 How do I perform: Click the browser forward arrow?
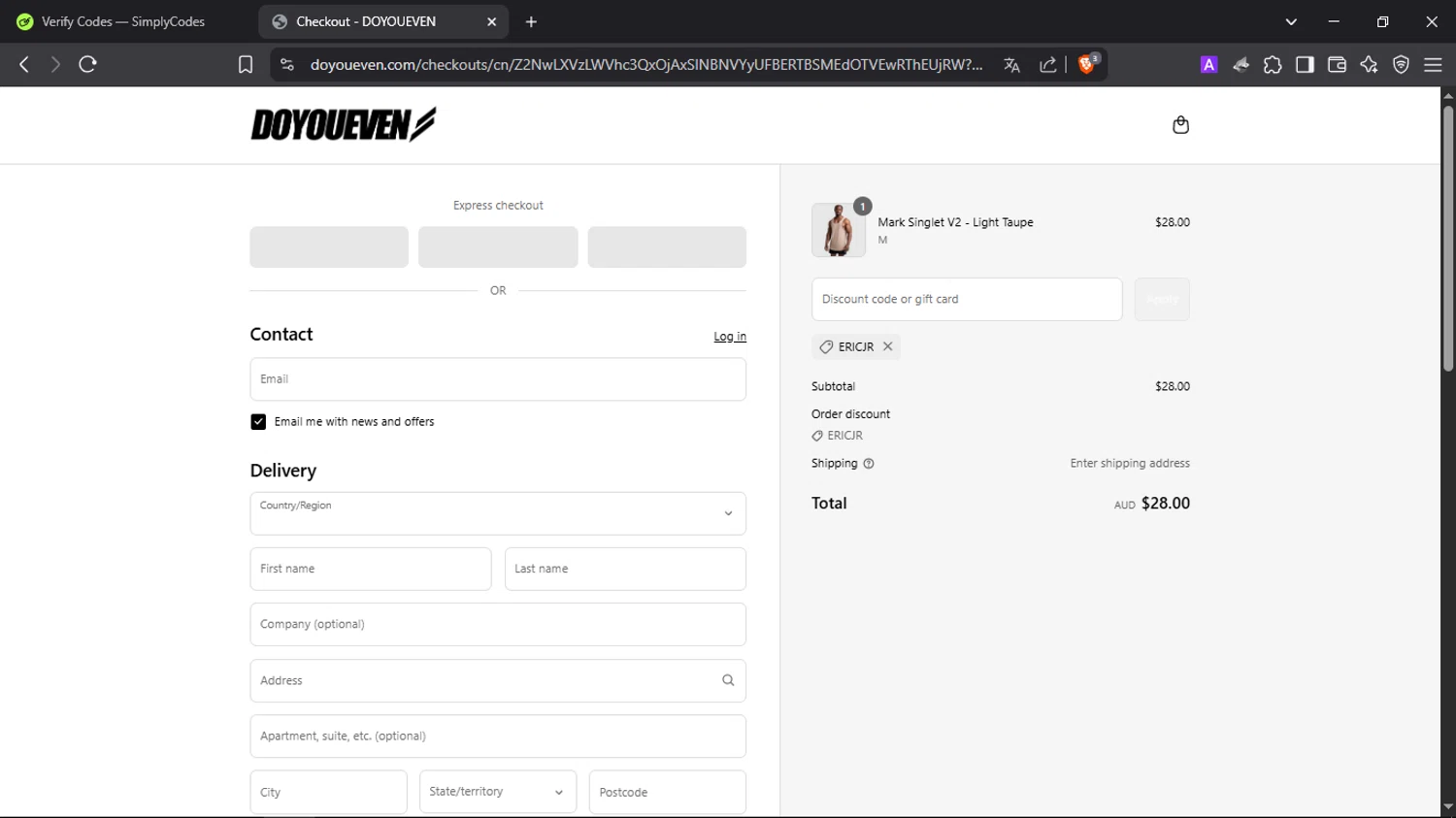coord(55,64)
